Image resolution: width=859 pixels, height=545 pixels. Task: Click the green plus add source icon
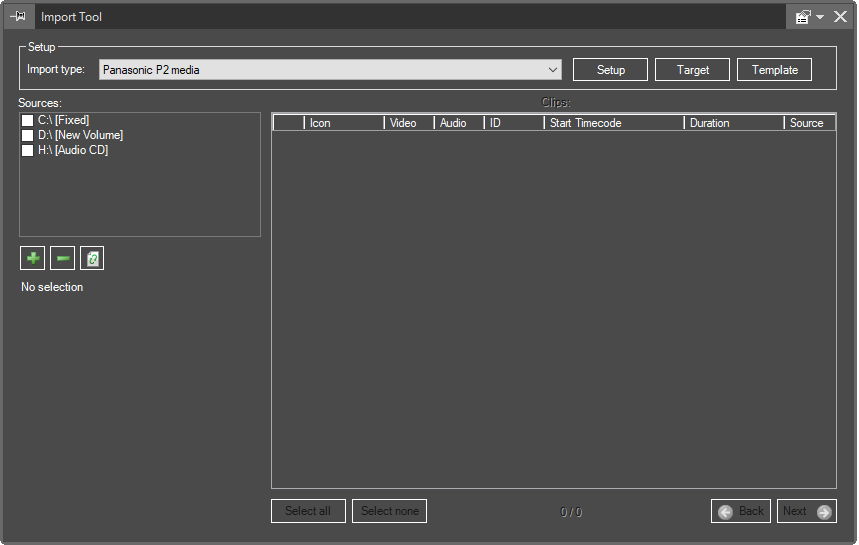[x=32, y=259]
